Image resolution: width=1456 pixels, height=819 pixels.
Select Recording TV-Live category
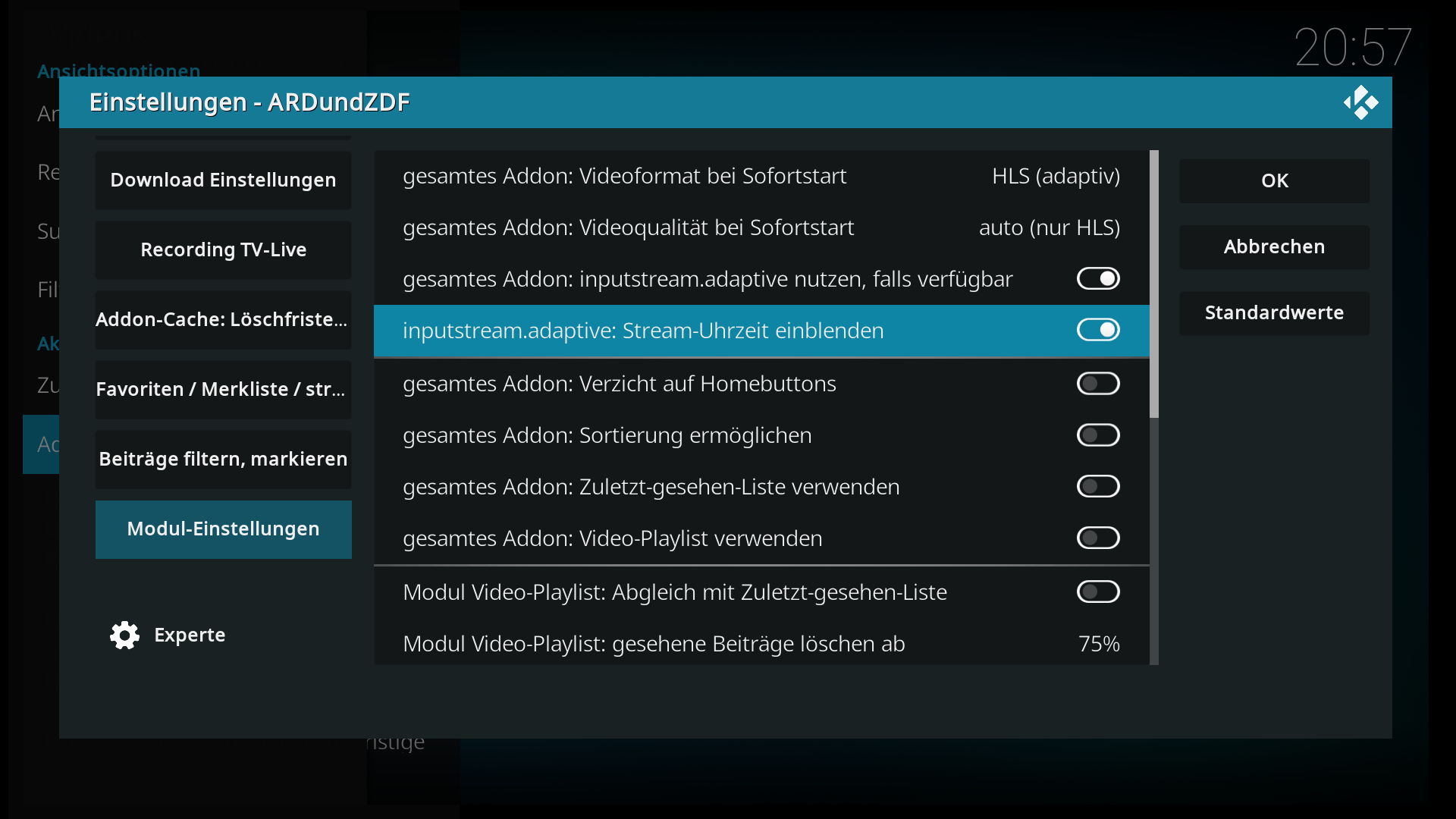pos(223,250)
